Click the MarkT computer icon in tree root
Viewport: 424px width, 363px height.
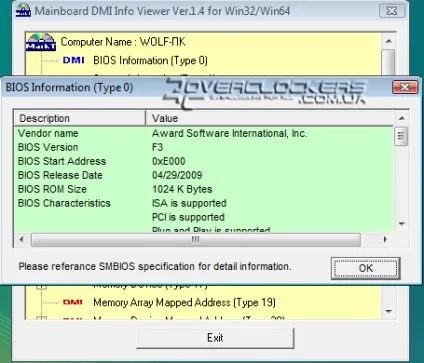click(41, 42)
